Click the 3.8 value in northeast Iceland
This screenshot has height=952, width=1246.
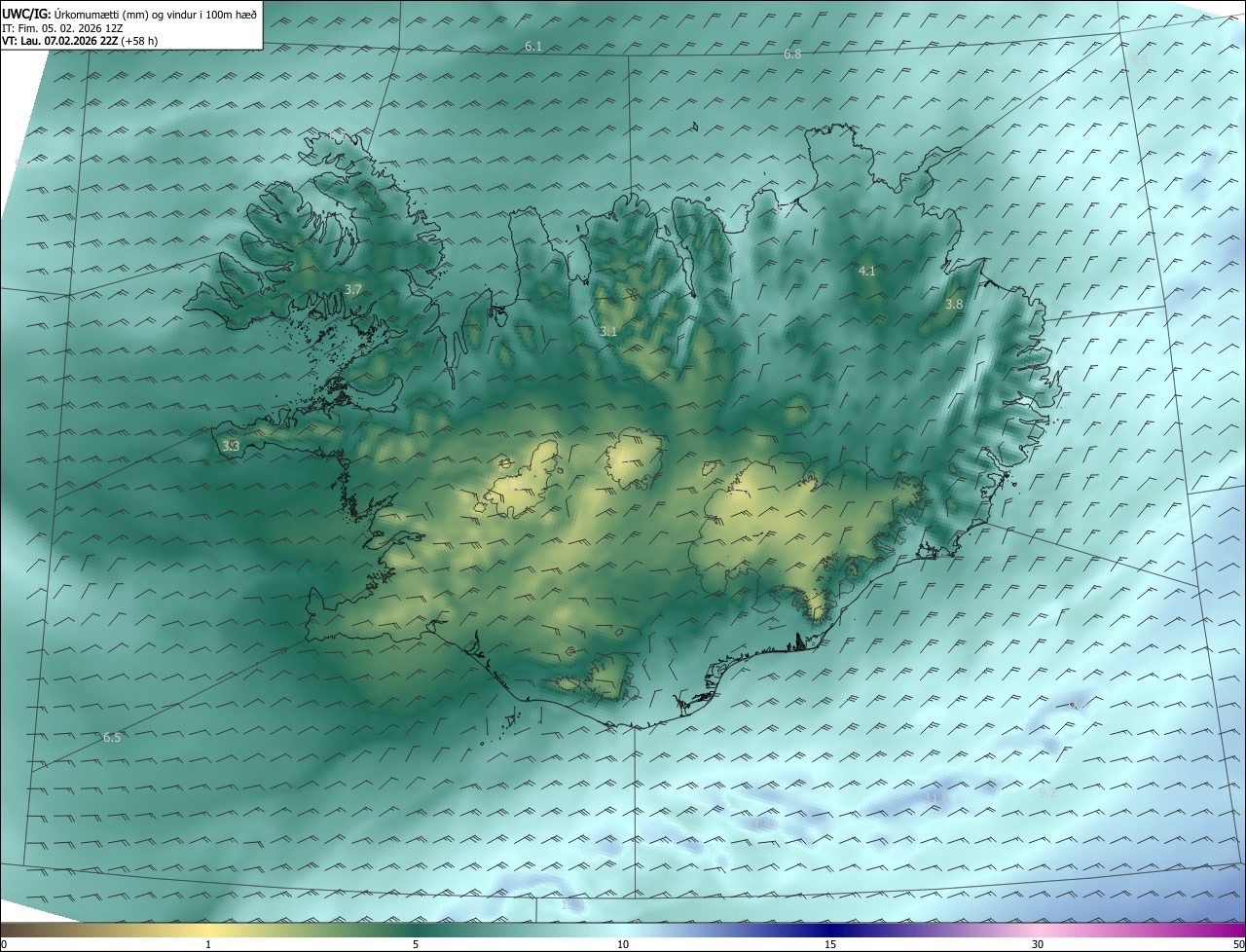pos(954,305)
